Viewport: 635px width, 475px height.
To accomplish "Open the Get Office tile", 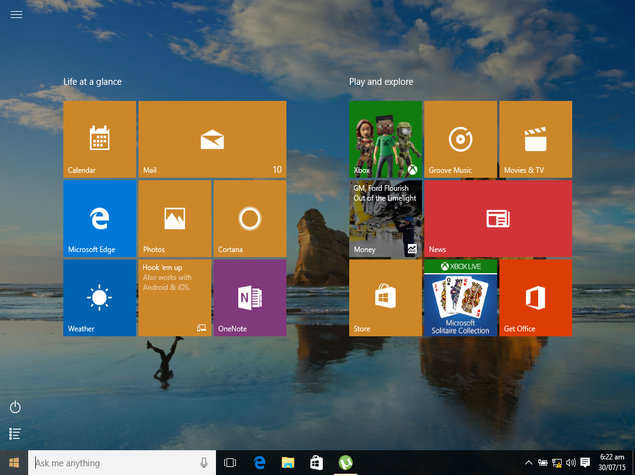I will click(x=536, y=298).
